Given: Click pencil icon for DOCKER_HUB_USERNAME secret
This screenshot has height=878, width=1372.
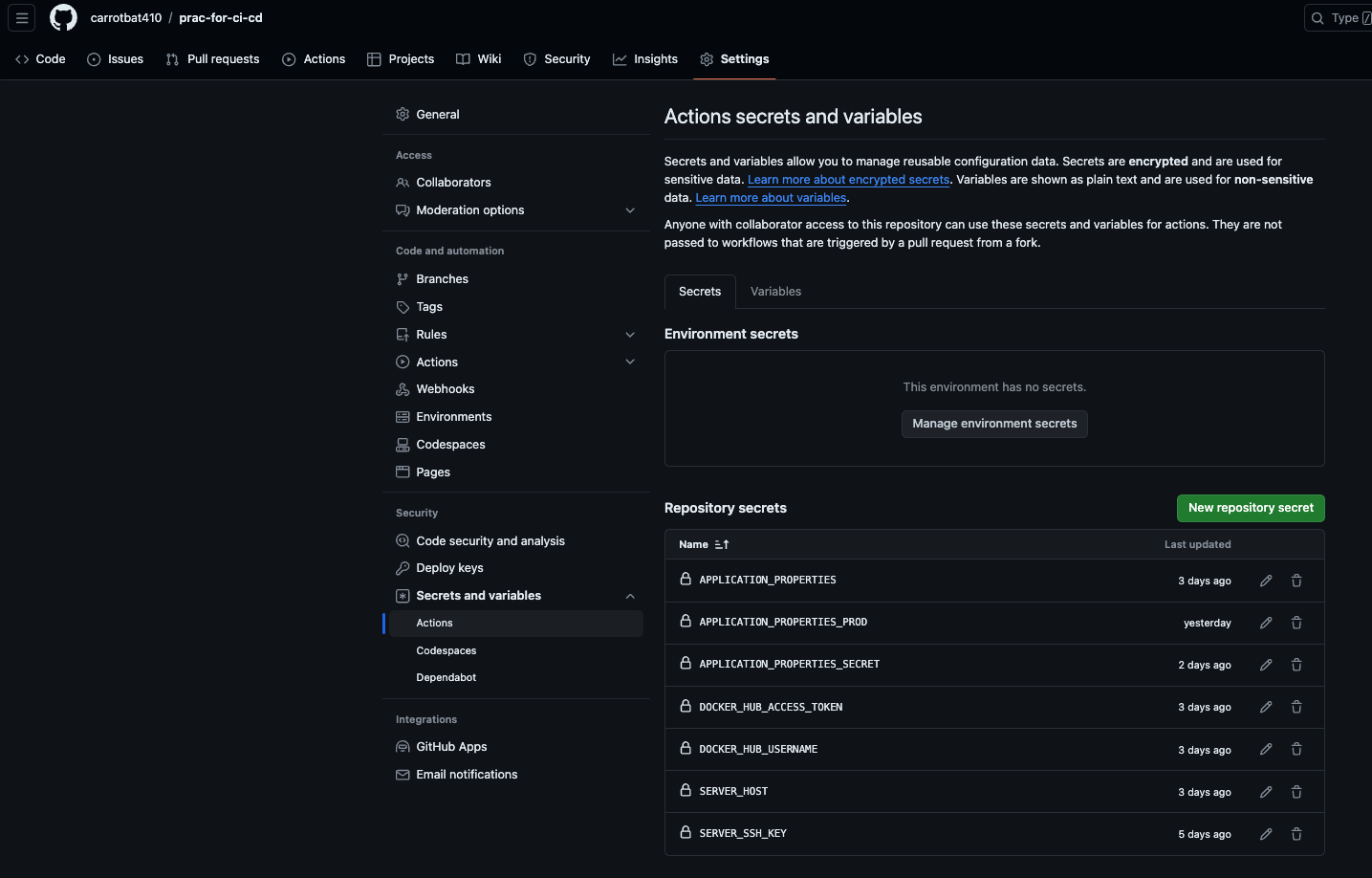Looking at the screenshot, I should [1266, 750].
